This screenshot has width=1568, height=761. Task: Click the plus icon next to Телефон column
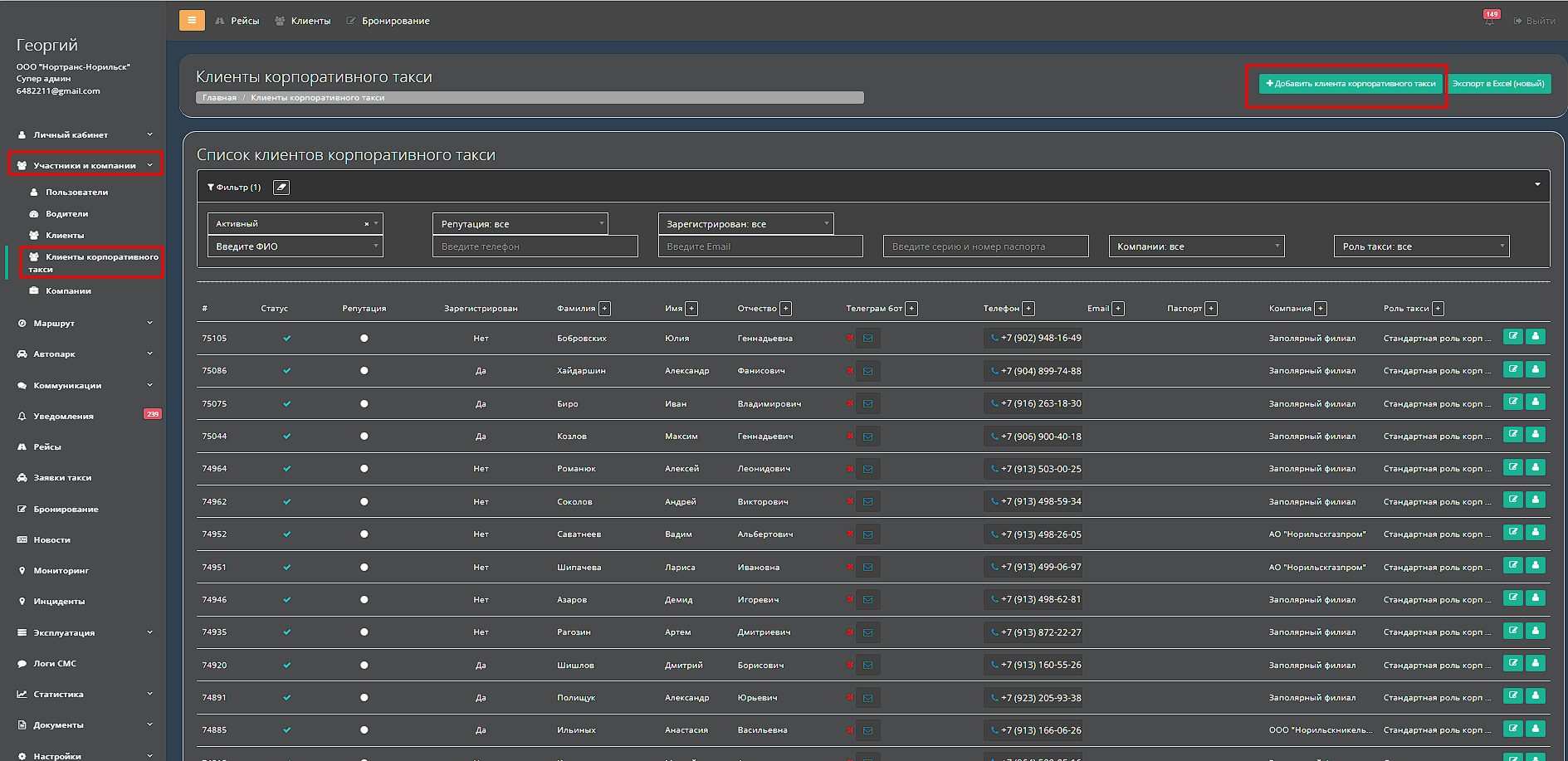(x=1028, y=309)
